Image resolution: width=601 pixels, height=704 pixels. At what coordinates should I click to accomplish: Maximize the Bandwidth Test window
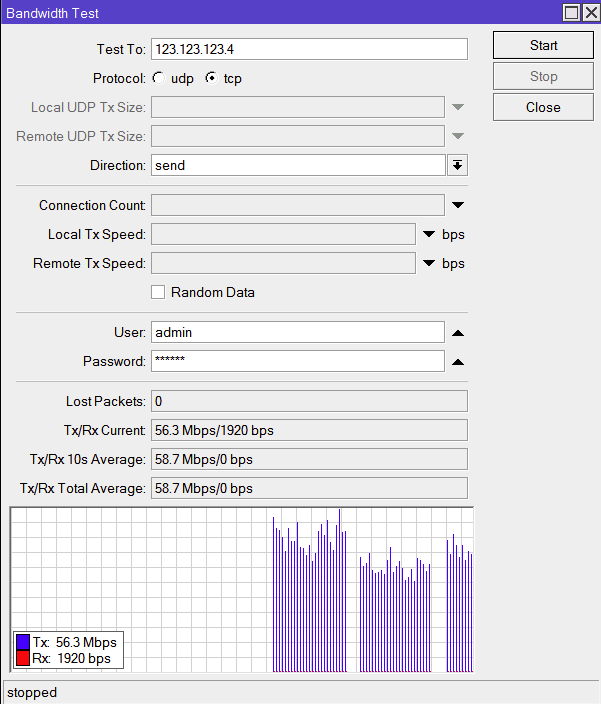click(571, 13)
